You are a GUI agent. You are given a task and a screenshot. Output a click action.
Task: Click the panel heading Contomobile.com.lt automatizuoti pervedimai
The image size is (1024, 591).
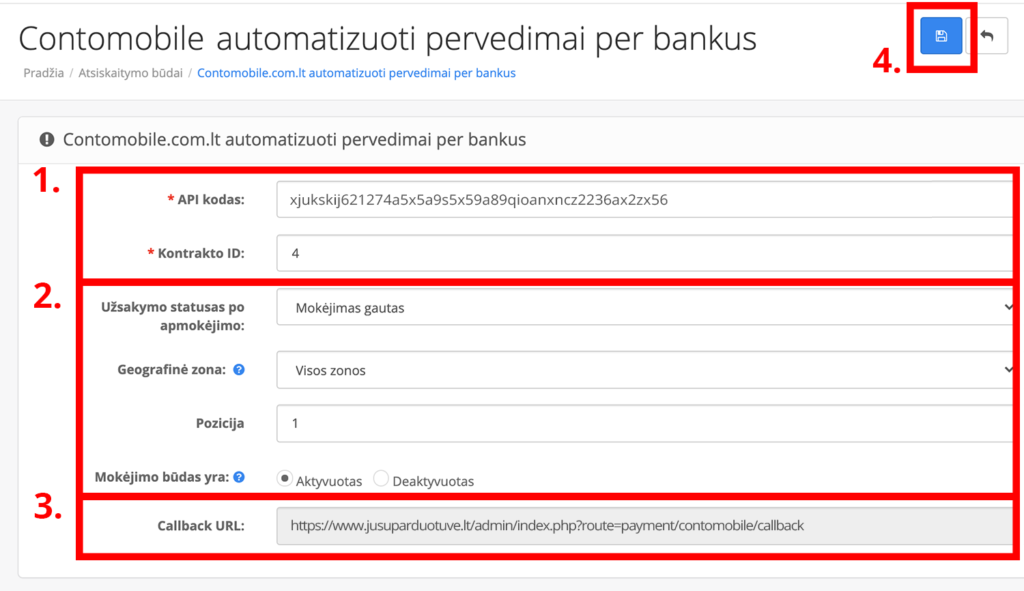point(295,140)
